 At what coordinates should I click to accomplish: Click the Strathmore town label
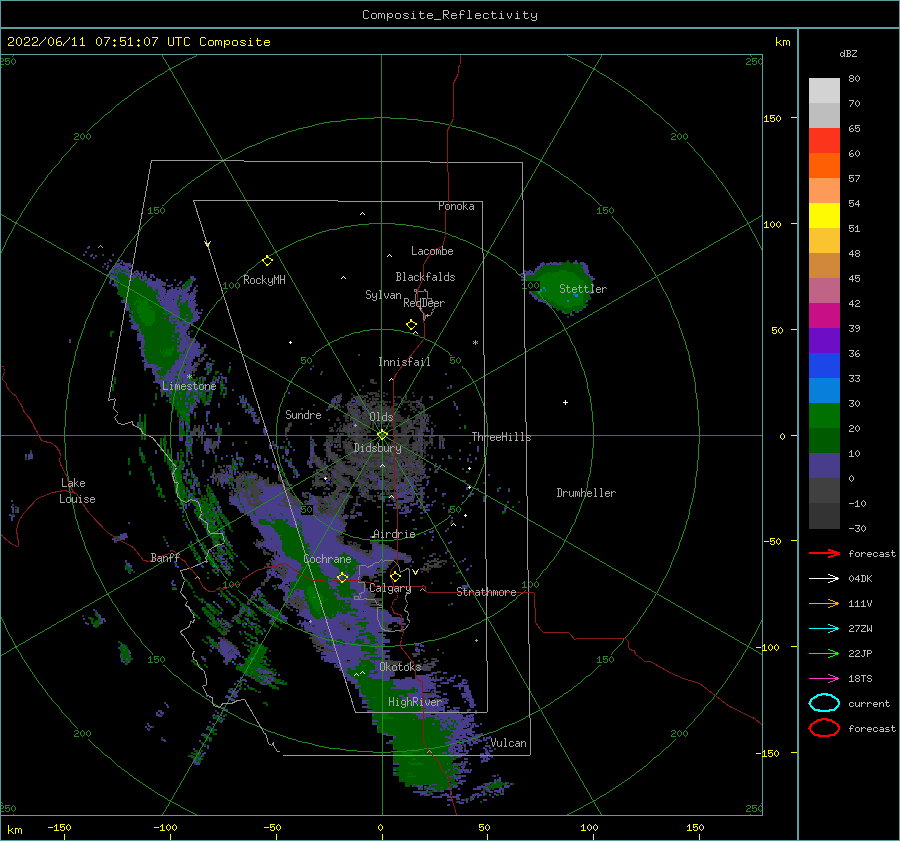click(486, 592)
